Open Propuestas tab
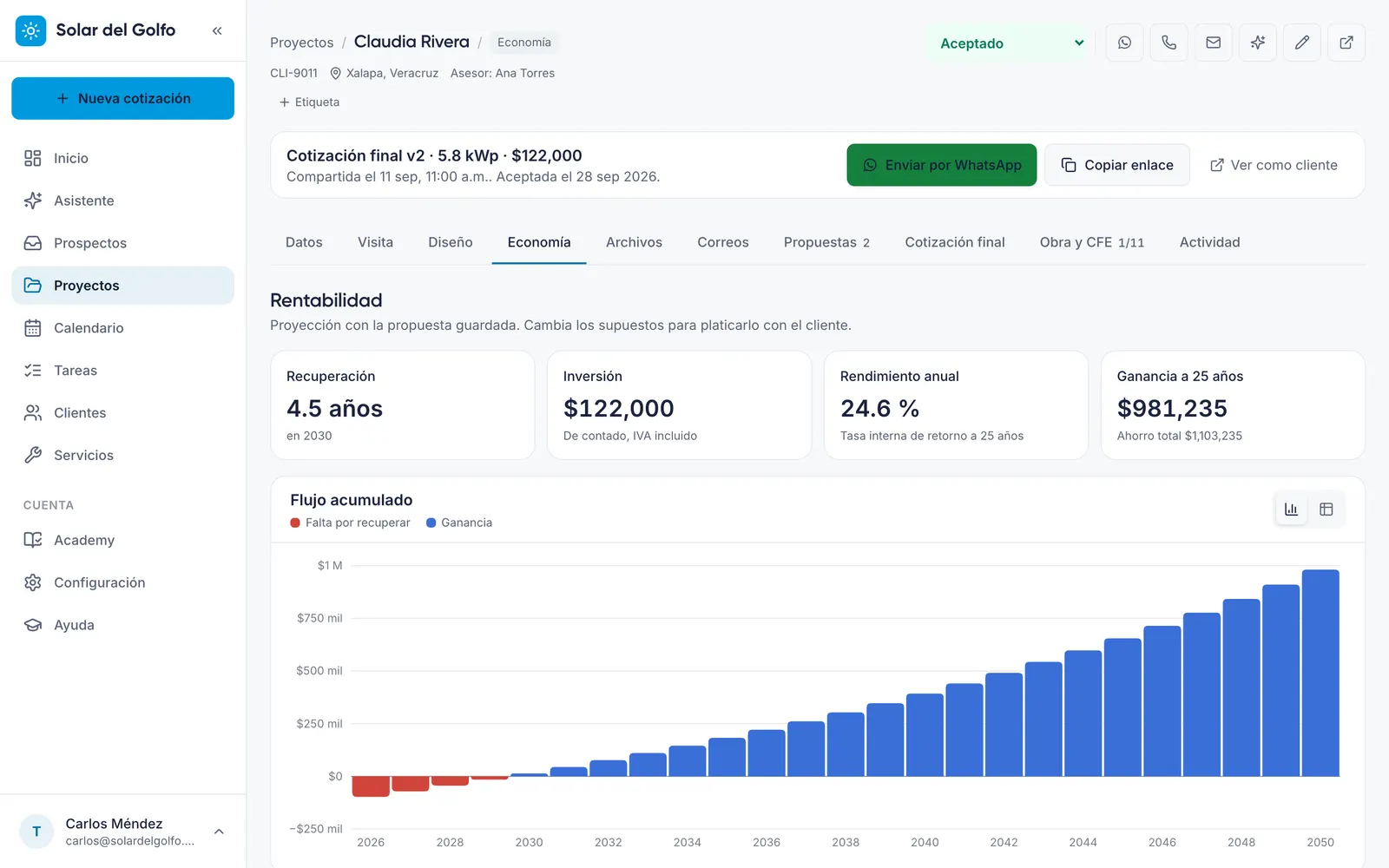Image resolution: width=1389 pixels, height=868 pixels. click(826, 242)
